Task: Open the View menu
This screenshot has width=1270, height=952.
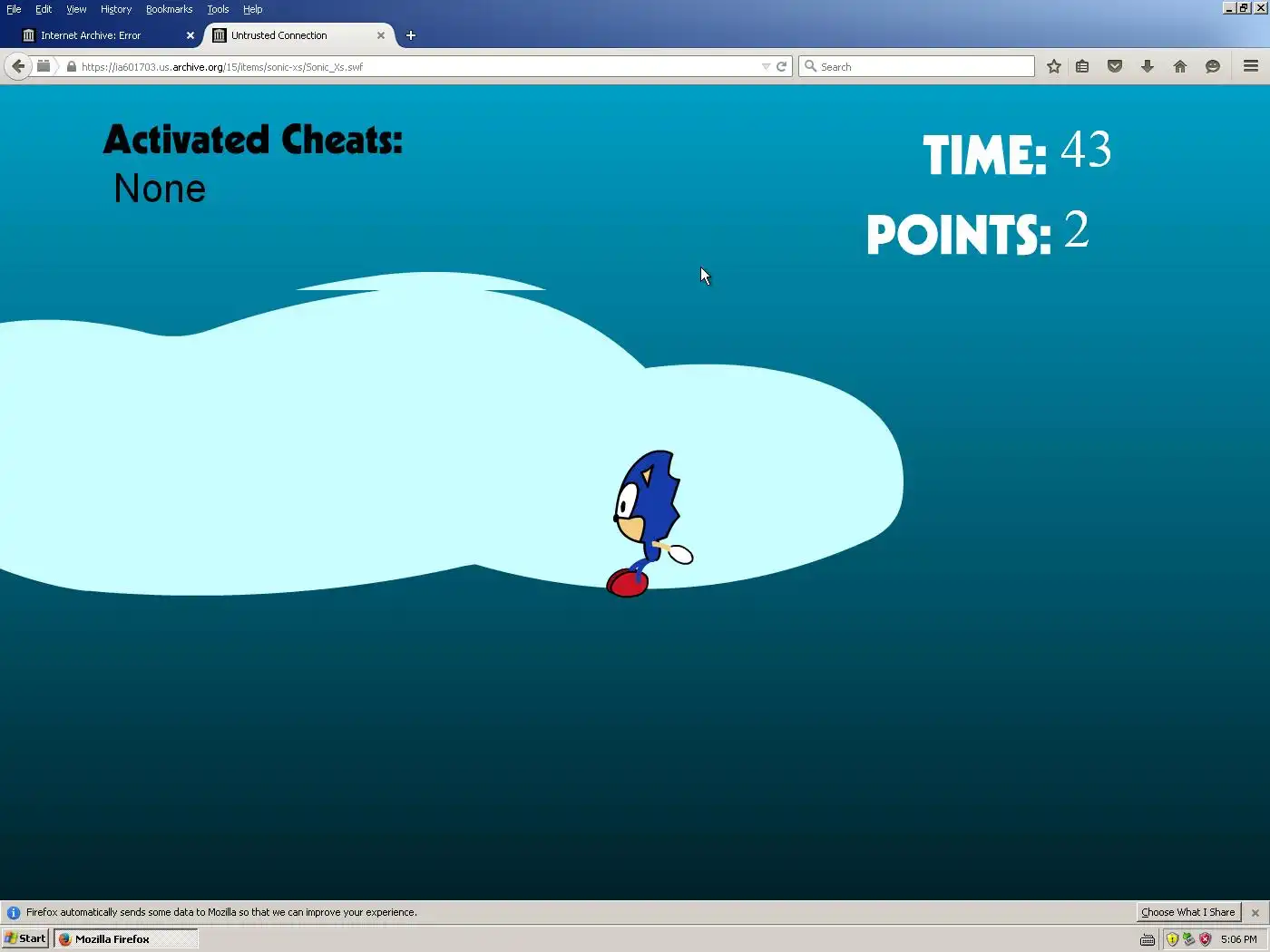Action: click(76, 9)
